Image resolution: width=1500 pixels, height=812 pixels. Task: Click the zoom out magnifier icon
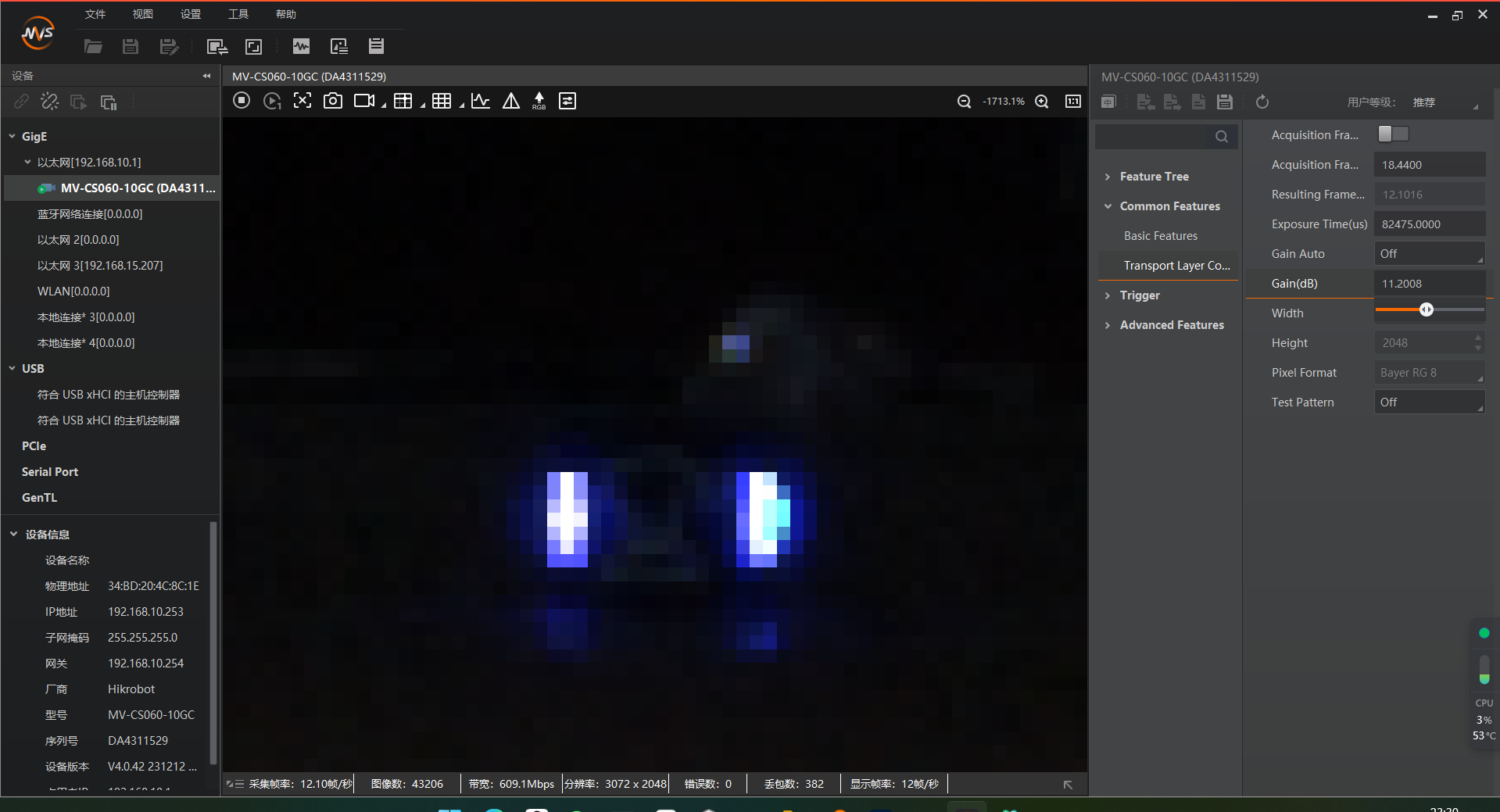pos(964,102)
